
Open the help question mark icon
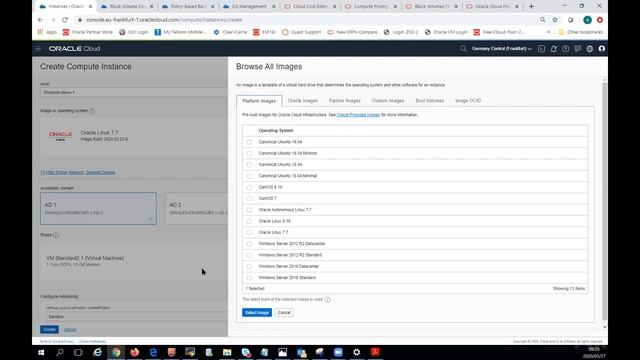coord(565,49)
